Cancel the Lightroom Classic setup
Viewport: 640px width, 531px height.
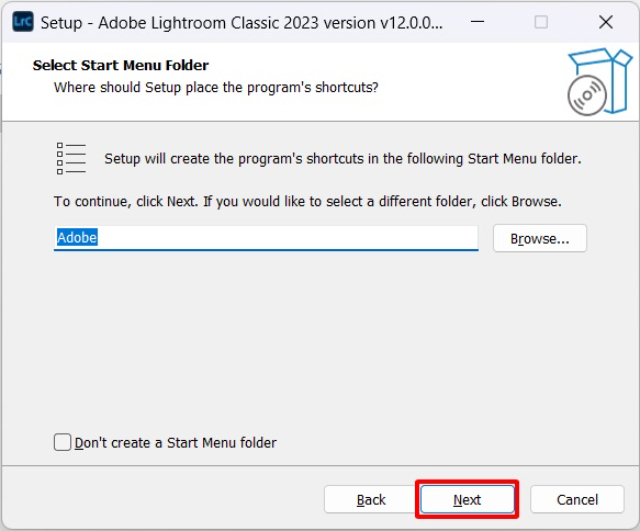pyautogui.click(x=577, y=499)
